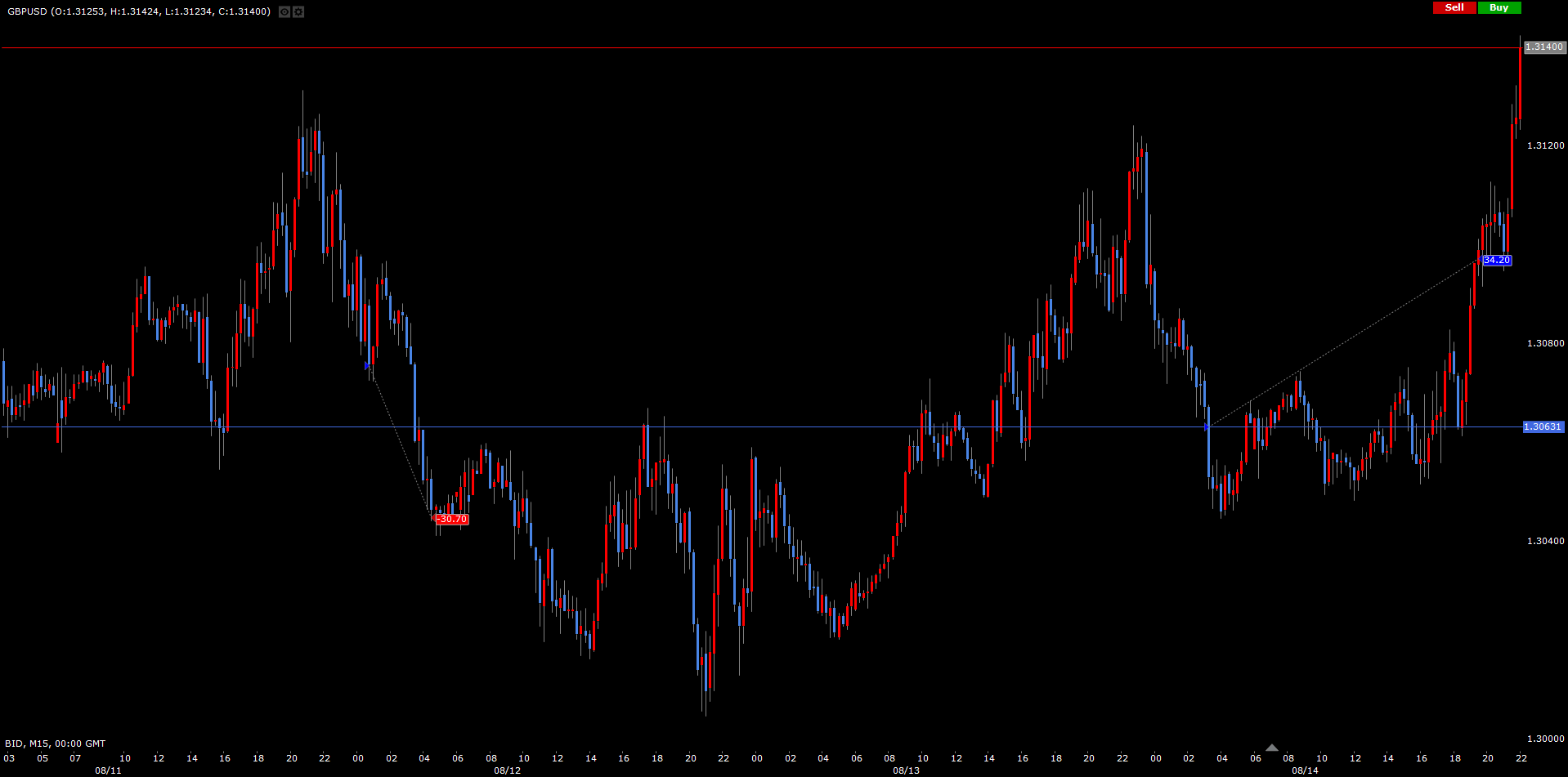Open chart settings gear icon
Viewport: 1568px width, 777px height.
click(x=298, y=12)
